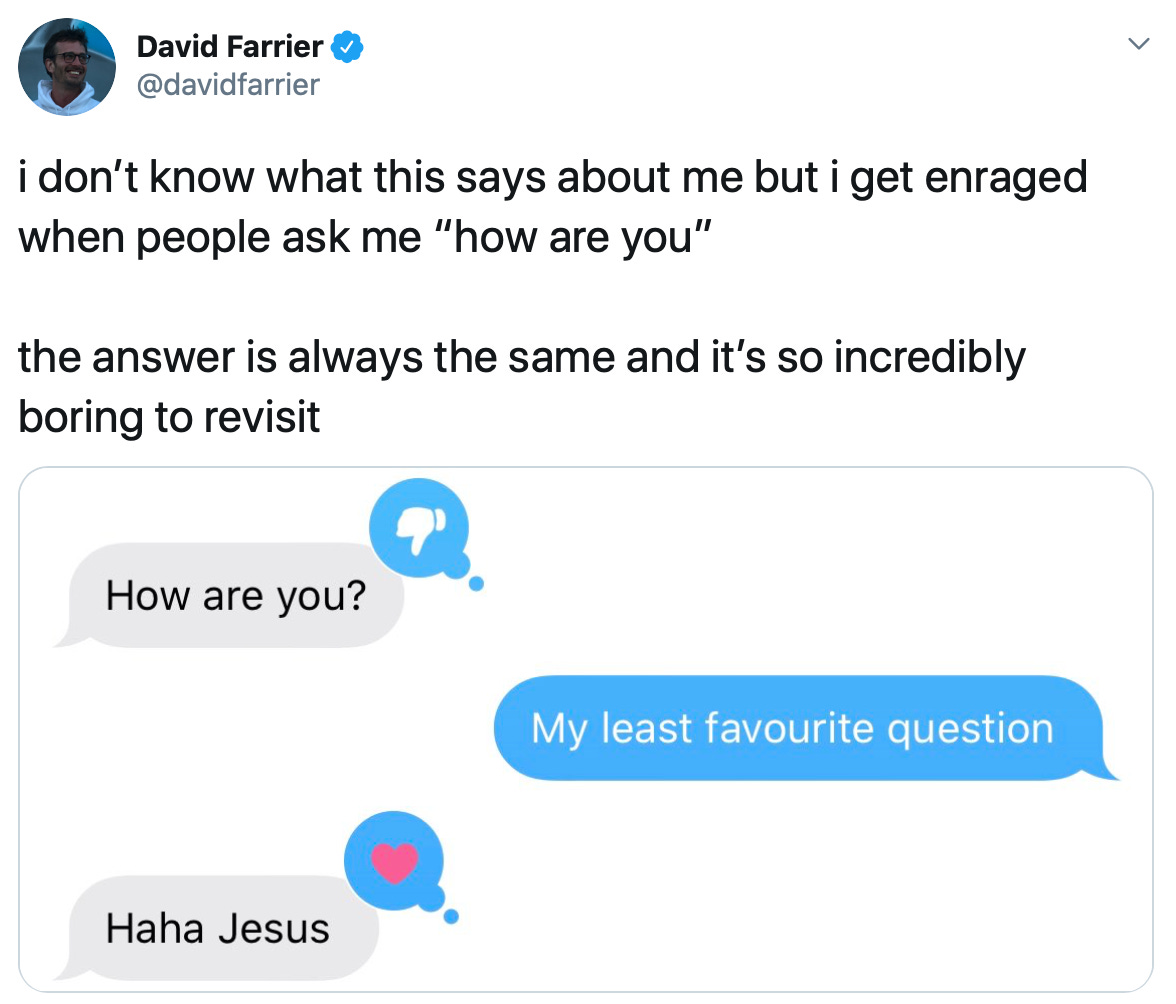Select the blue "My least favourite question" bubble

792,728
